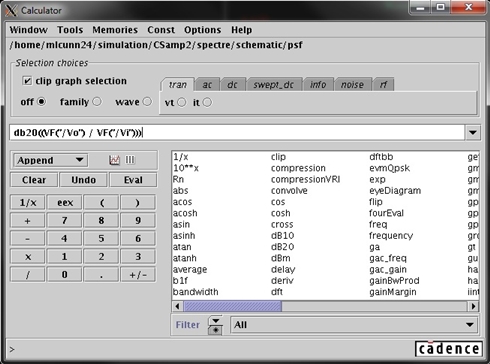This screenshot has height=364, width=490.
Task: Click the plus keypad button
Action: tap(28, 220)
